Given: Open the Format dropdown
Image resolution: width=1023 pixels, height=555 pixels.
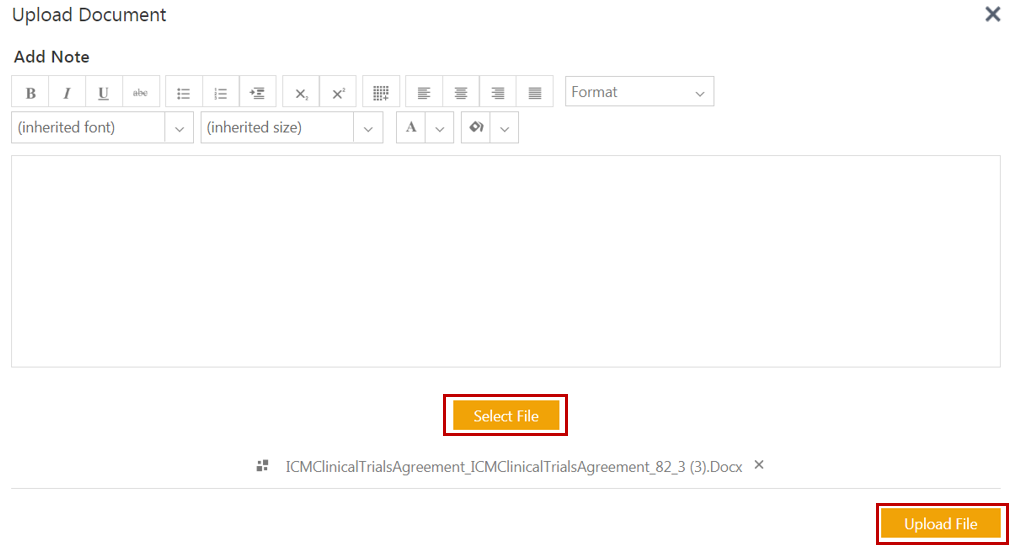Looking at the screenshot, I should [x=639, y=92].
